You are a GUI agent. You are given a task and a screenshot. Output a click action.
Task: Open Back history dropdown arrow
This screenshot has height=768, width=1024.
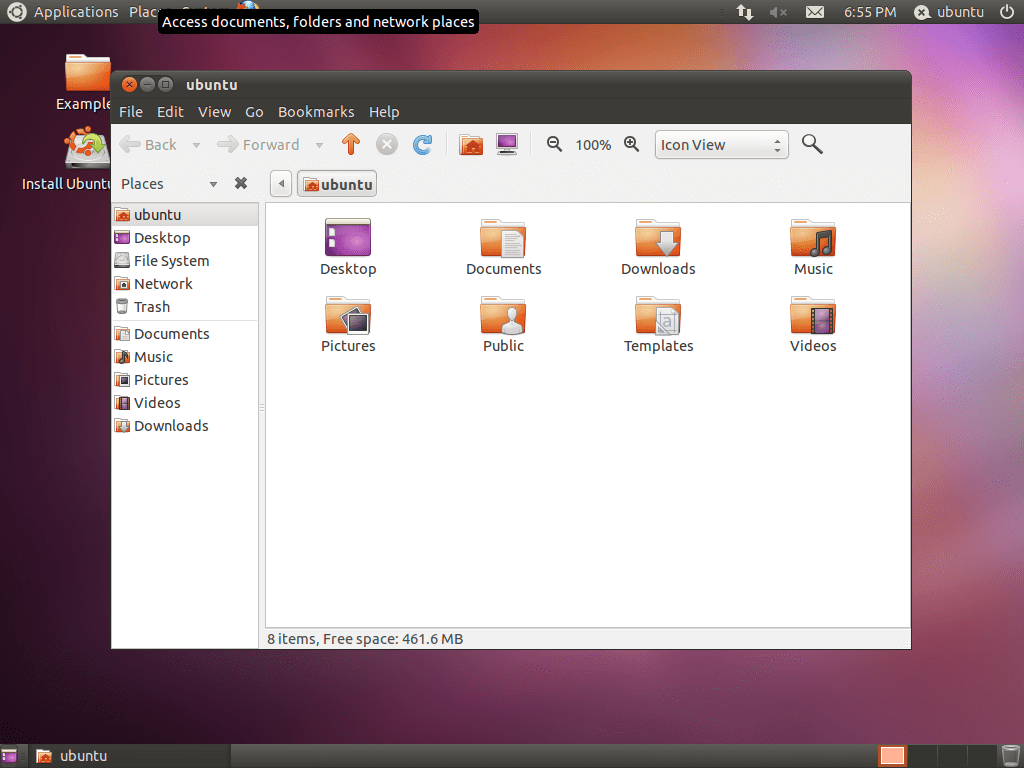[x=196, y=145]
